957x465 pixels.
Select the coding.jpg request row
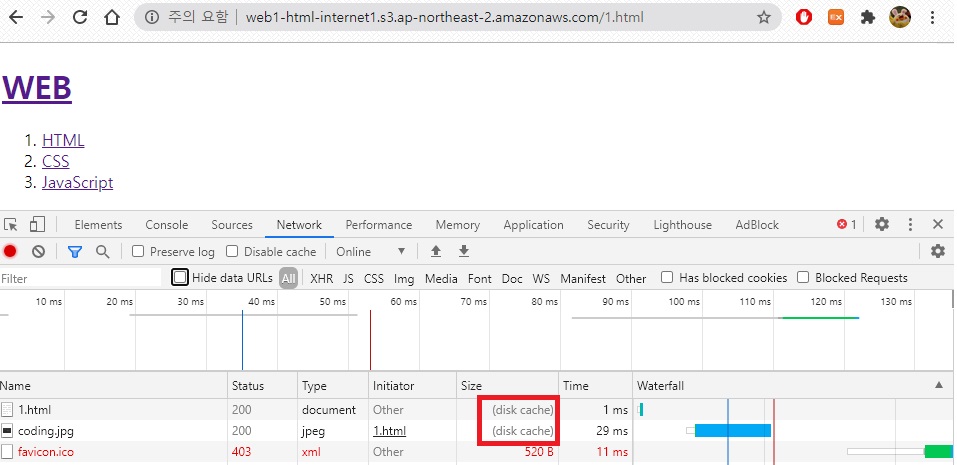[x=478, y=431]
